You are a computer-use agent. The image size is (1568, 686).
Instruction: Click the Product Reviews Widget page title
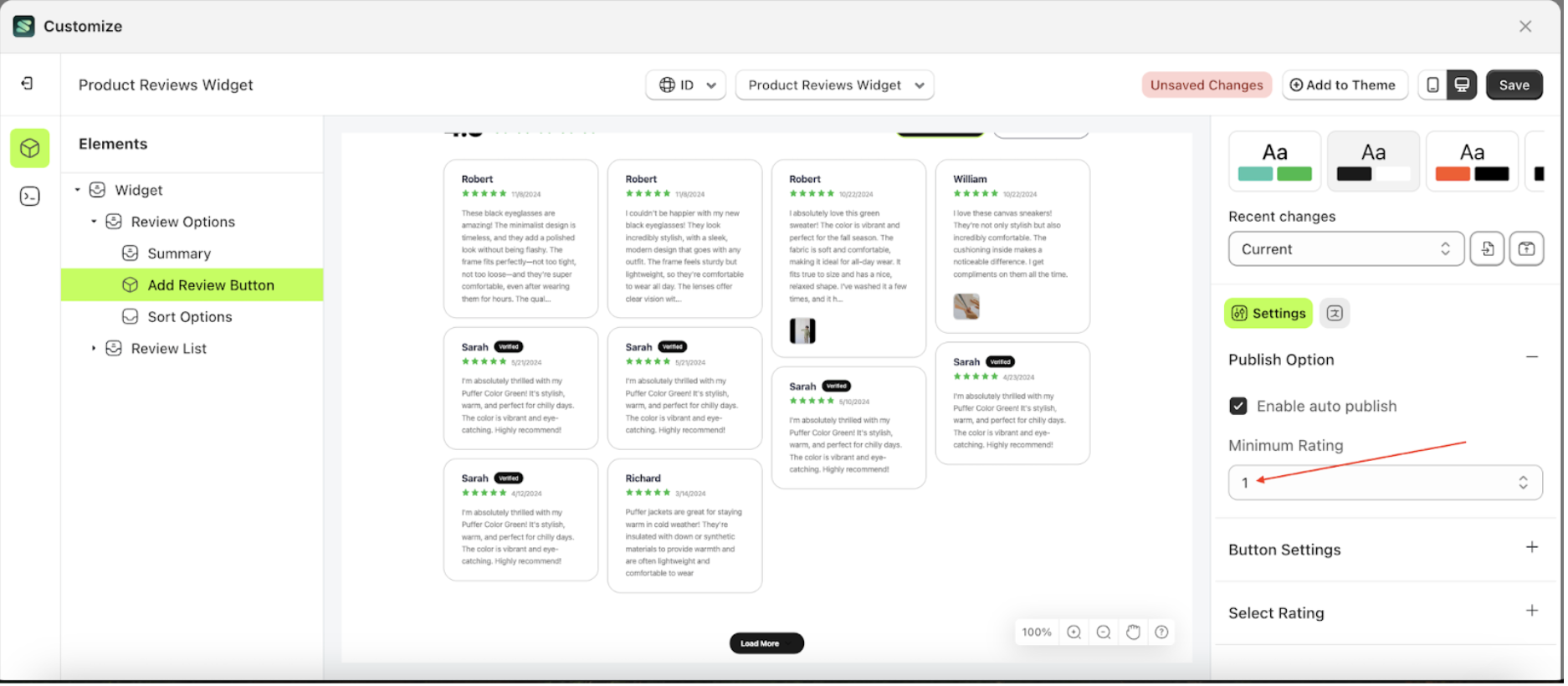click(x=167, y=85)
